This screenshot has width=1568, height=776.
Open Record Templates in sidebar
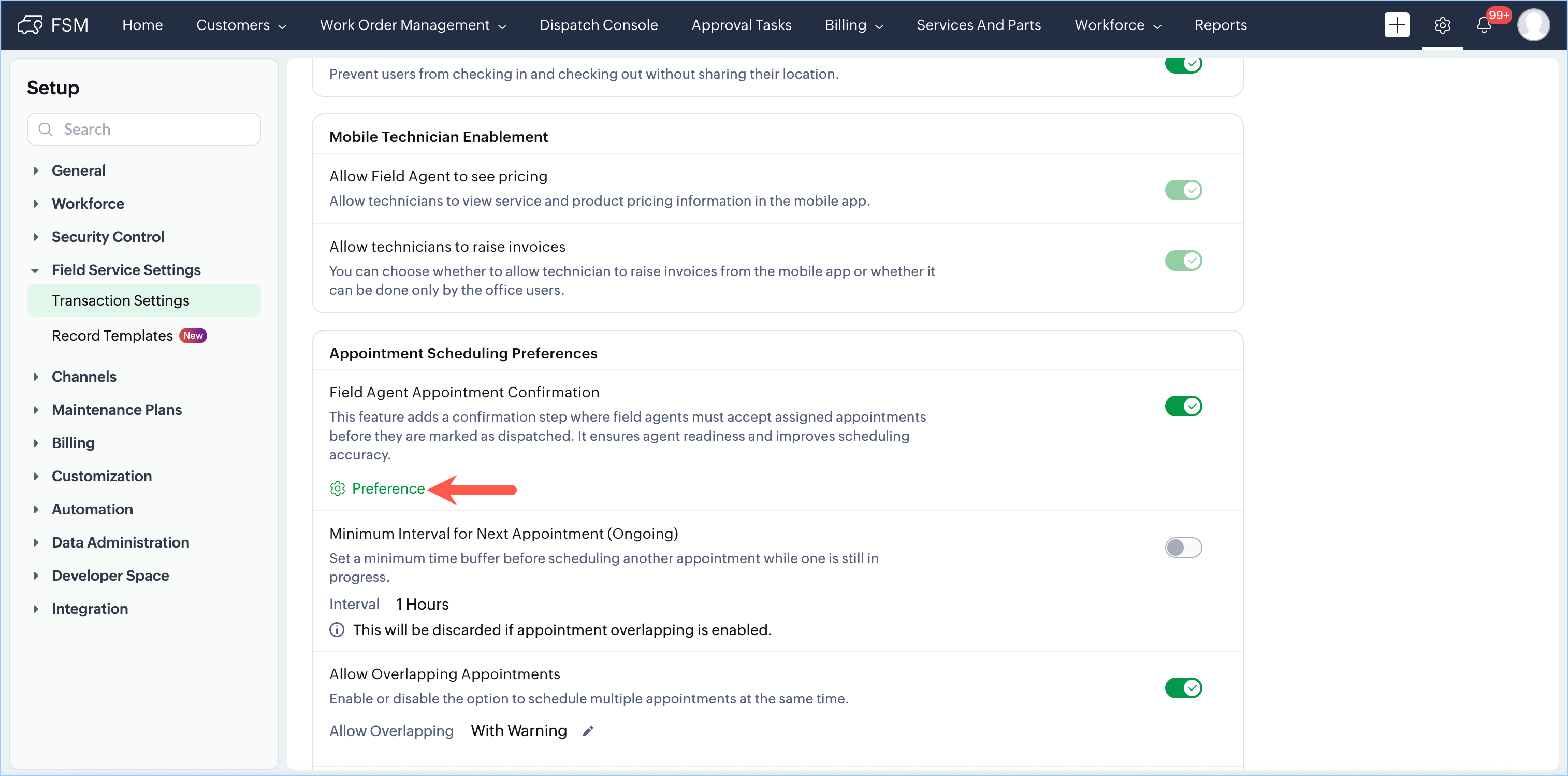112,336
